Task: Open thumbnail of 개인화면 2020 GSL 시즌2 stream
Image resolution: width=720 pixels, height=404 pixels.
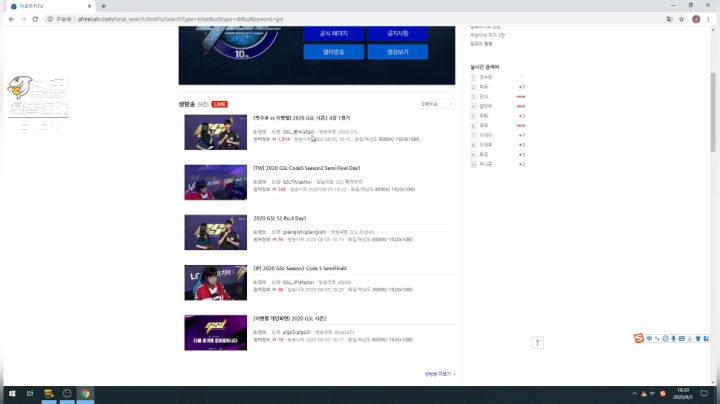Action: click(x=215, y=333)
